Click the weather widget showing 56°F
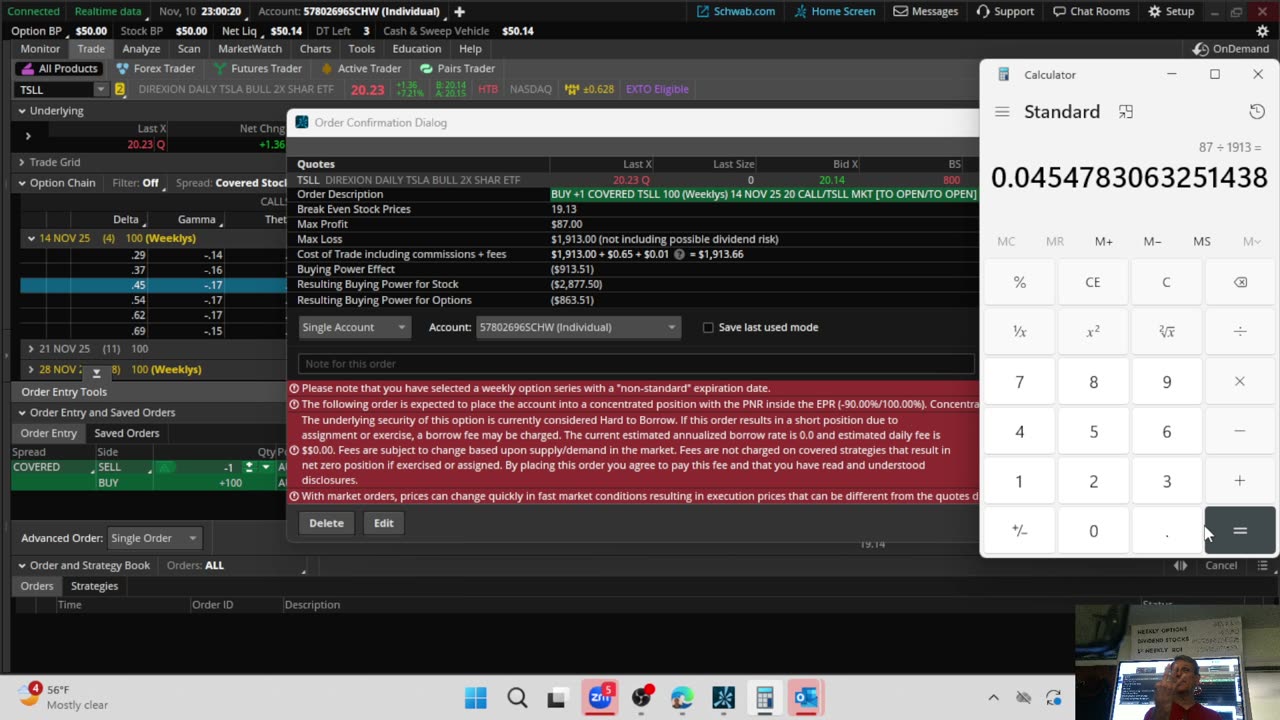 [62, 697]
